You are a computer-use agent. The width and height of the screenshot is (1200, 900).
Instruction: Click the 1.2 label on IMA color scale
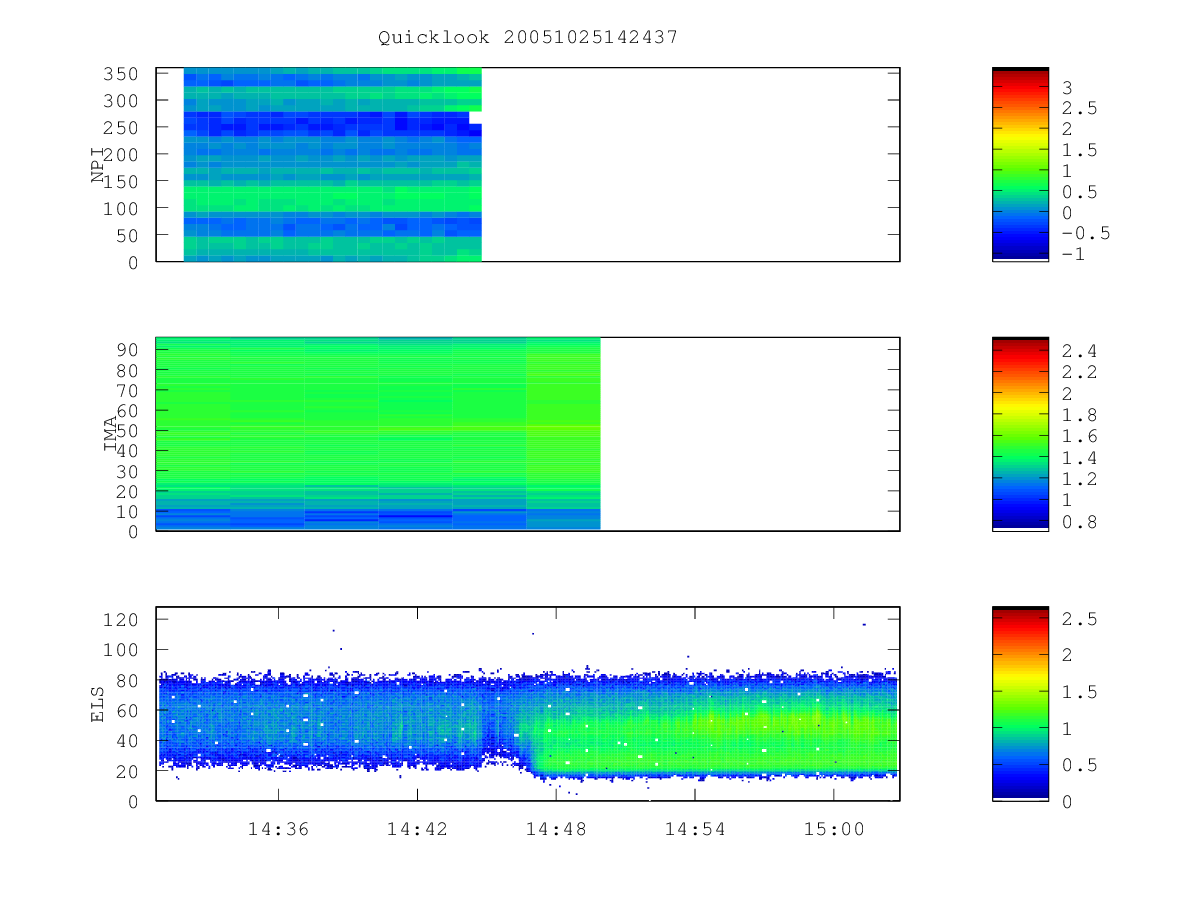(x=1080, y=479)
